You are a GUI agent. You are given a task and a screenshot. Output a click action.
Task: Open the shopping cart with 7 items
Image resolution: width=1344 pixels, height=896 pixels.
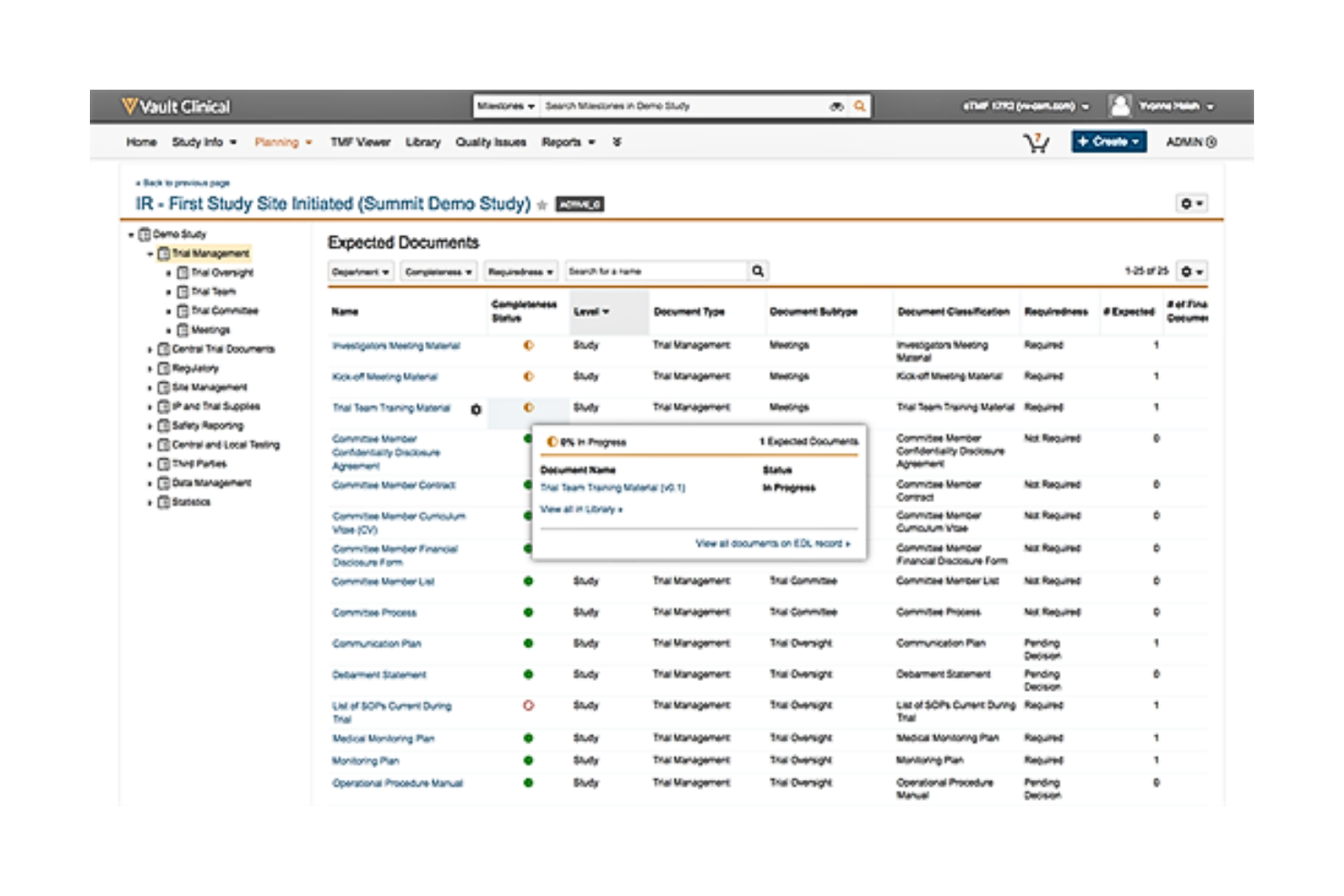coord(1034,142)
